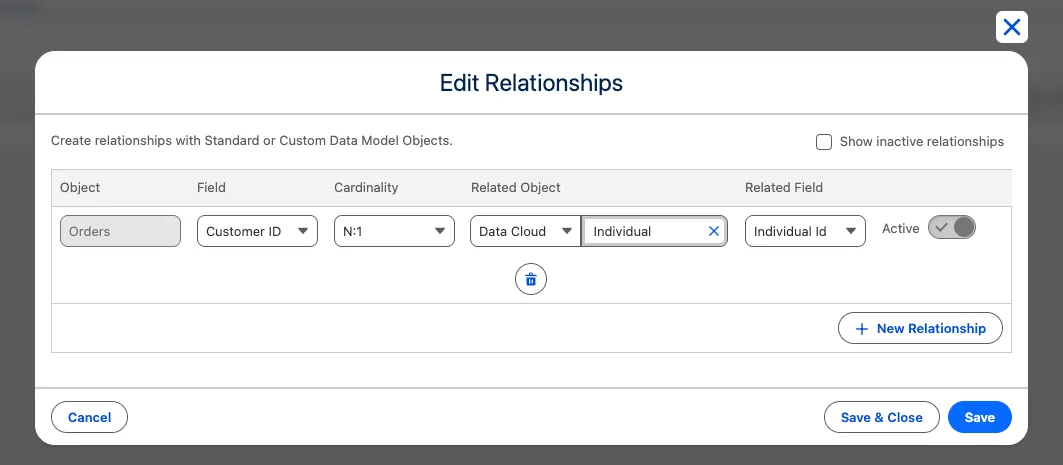Close the Edit Relationships dialog with X
Image resolution: width=1063 pixels, height=465 pixels.
tap(1012, 27)
